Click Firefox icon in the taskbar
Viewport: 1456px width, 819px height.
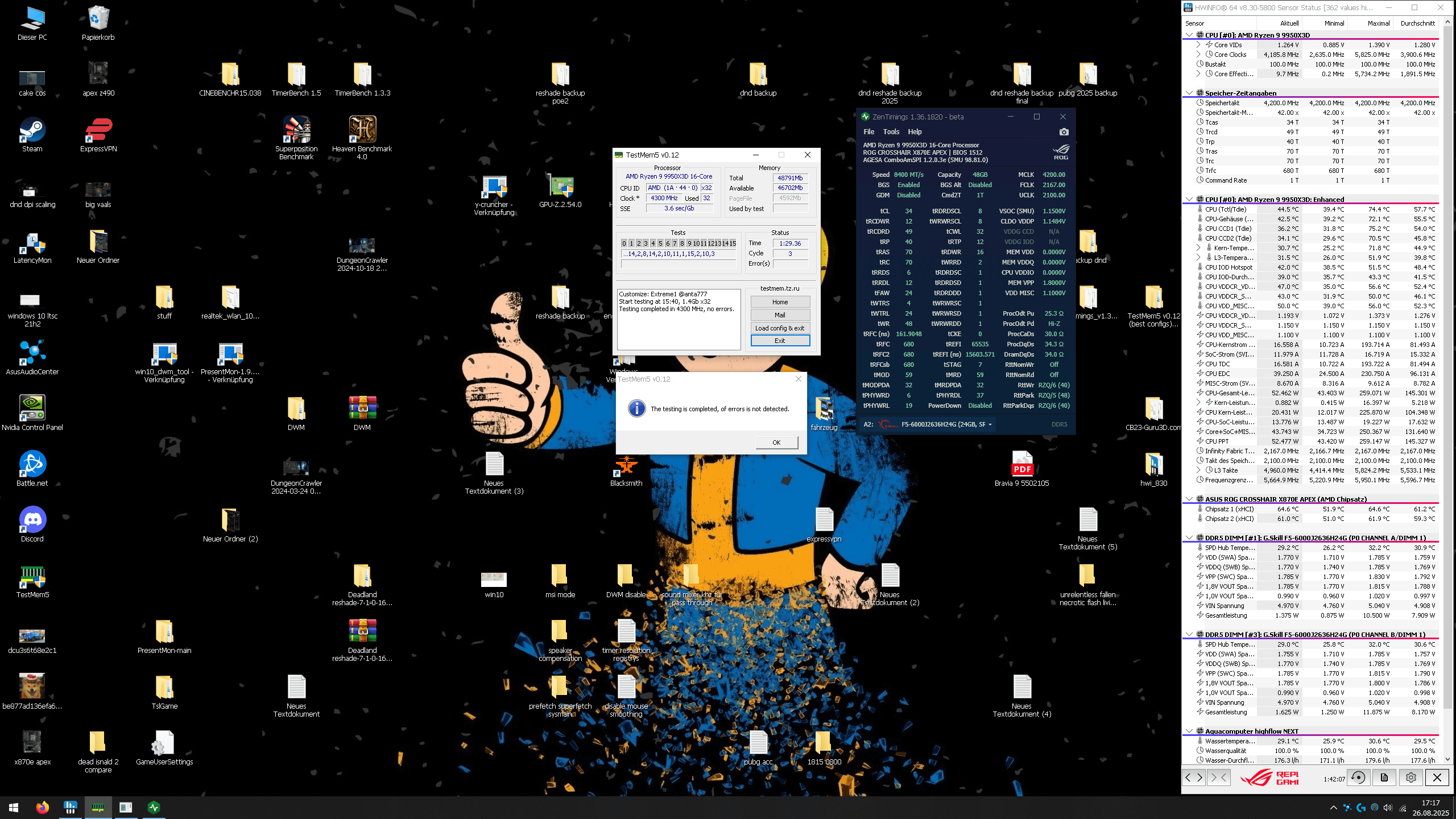click(42, 807)
